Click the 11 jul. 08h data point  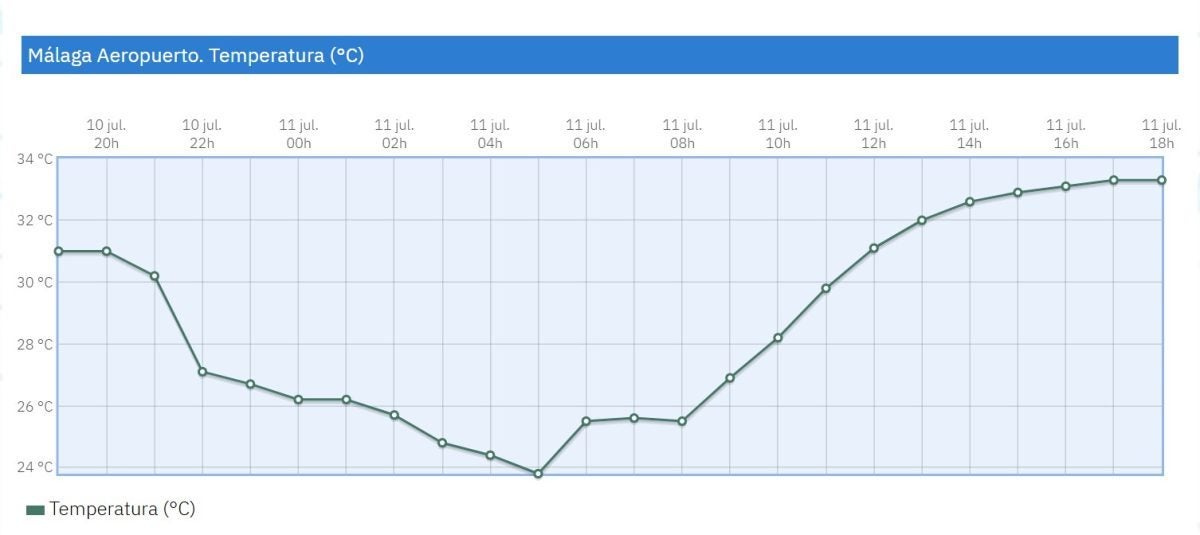coord(682,421)
